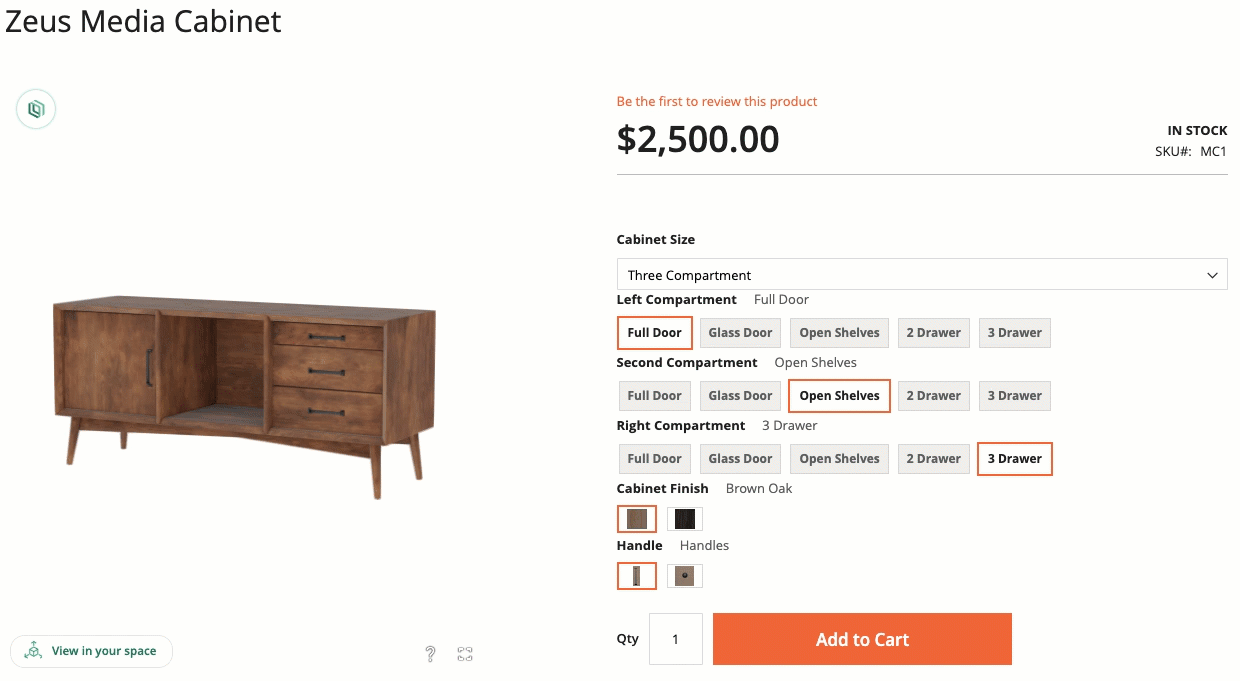The height and width of the screenshot is (681, 1240).
Task: Click the fullscreen expand icon
Action: pyautogui.click(x=465, y=654)
